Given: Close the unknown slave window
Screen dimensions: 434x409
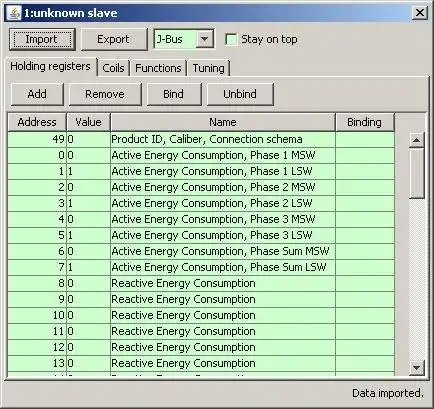Looking at the screenshot, I should (419, 13).
